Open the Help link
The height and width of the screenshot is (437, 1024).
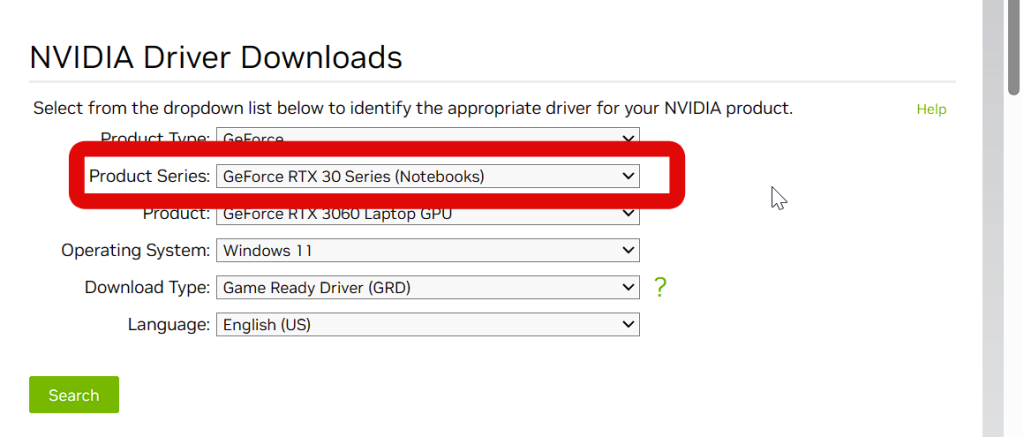pos(931,109)
